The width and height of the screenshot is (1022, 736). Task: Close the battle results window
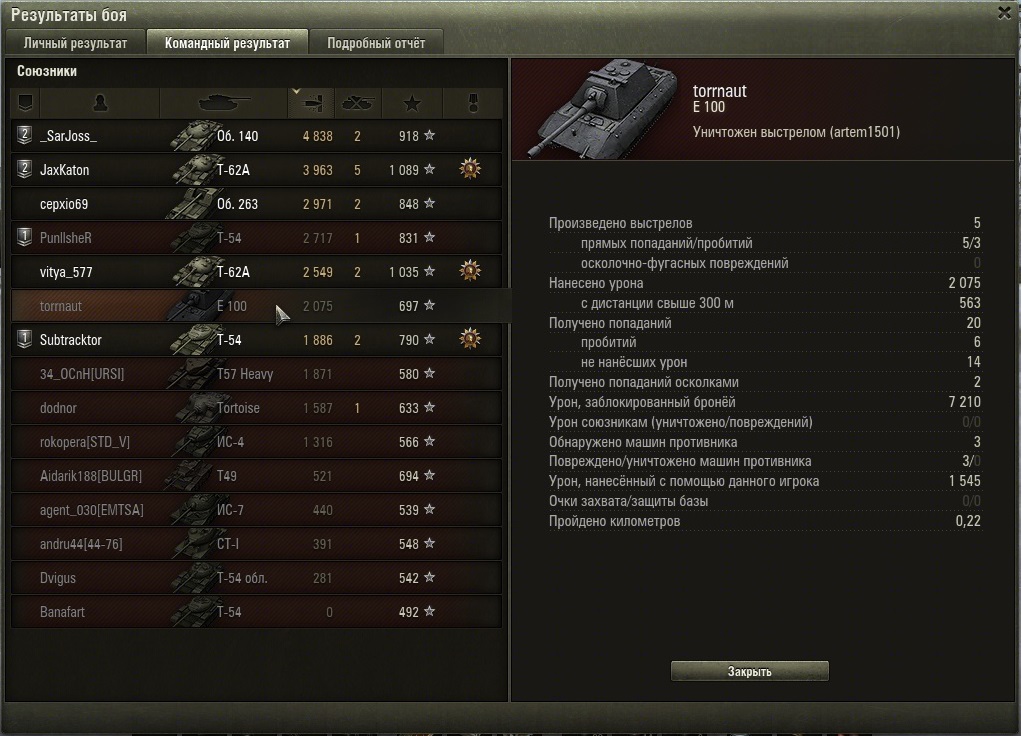click(1004, 13)
